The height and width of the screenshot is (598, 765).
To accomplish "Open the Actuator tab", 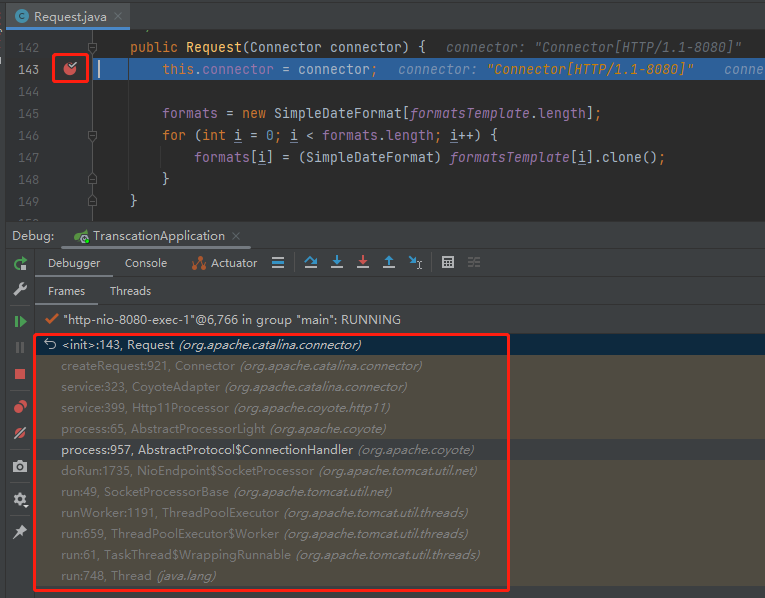I will (x=225, y=263).
